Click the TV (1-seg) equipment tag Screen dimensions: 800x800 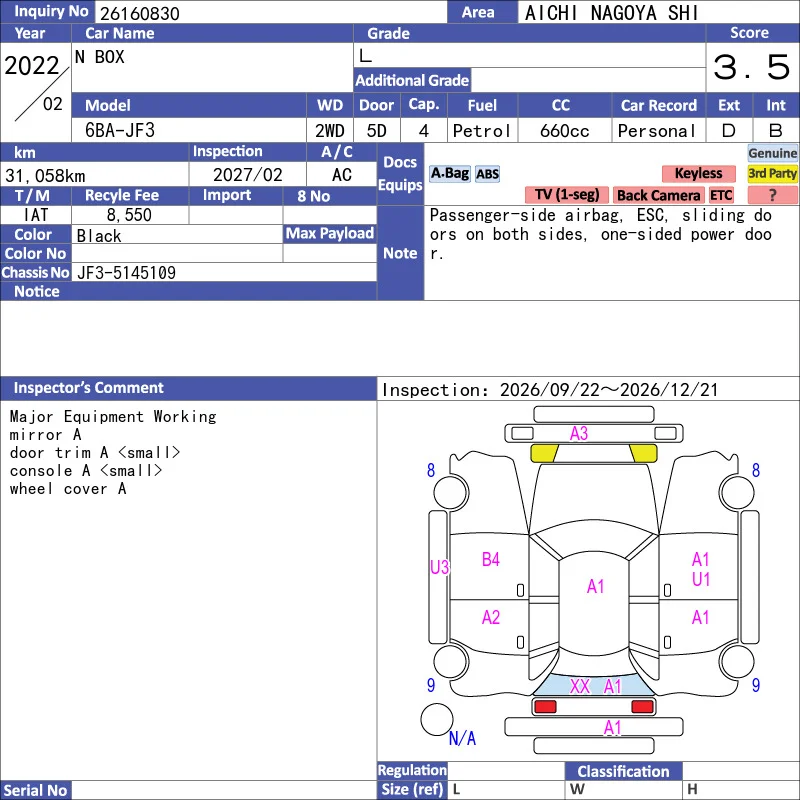coord(567,195)
